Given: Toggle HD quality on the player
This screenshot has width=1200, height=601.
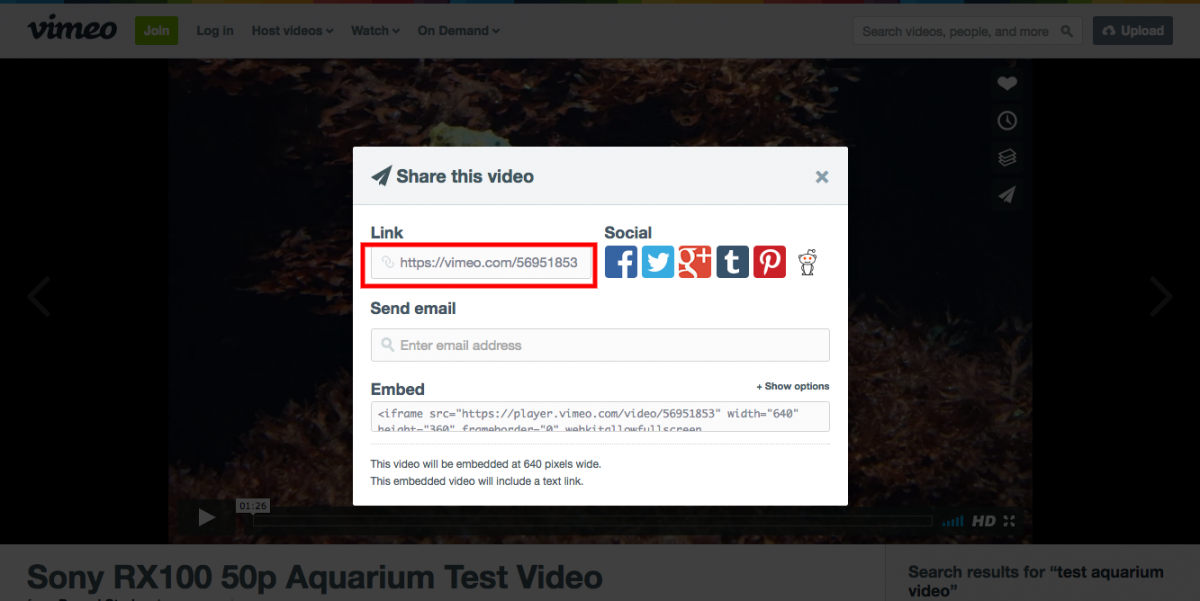Looking at the screenshot, I should (984, 521).
